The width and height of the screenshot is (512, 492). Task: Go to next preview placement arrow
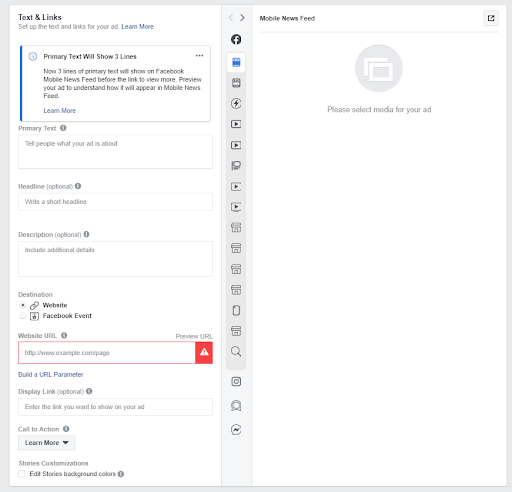coord(242,18)
